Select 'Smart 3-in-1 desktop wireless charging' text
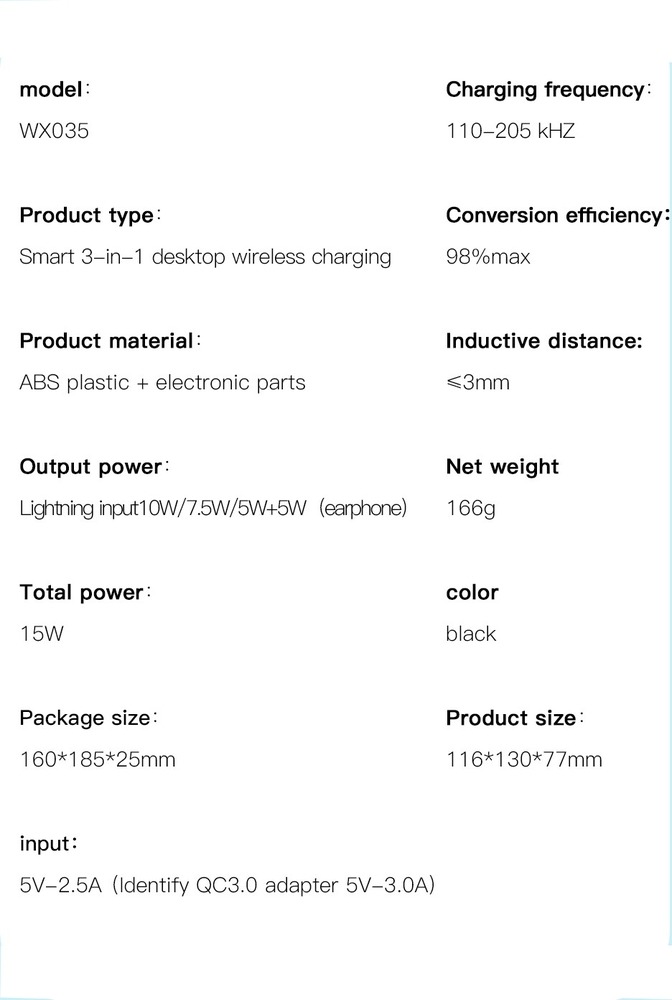The image size is (672, 1000). 205,257
